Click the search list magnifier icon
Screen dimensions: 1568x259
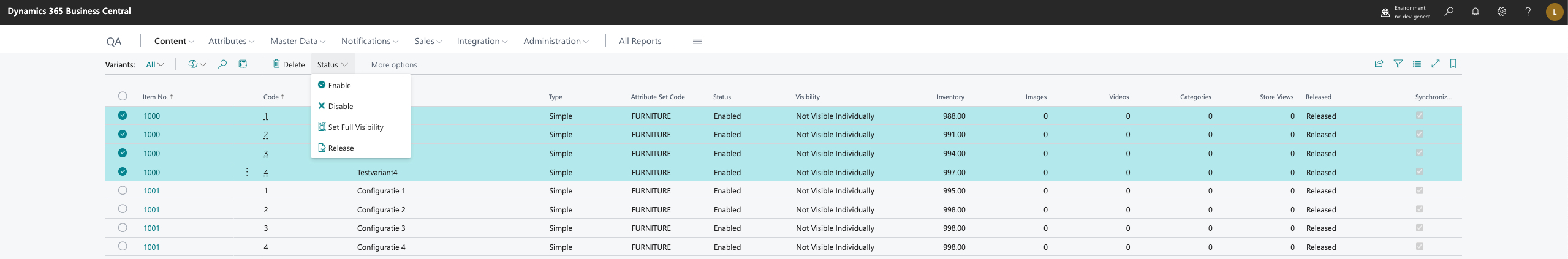pos(222,64)
